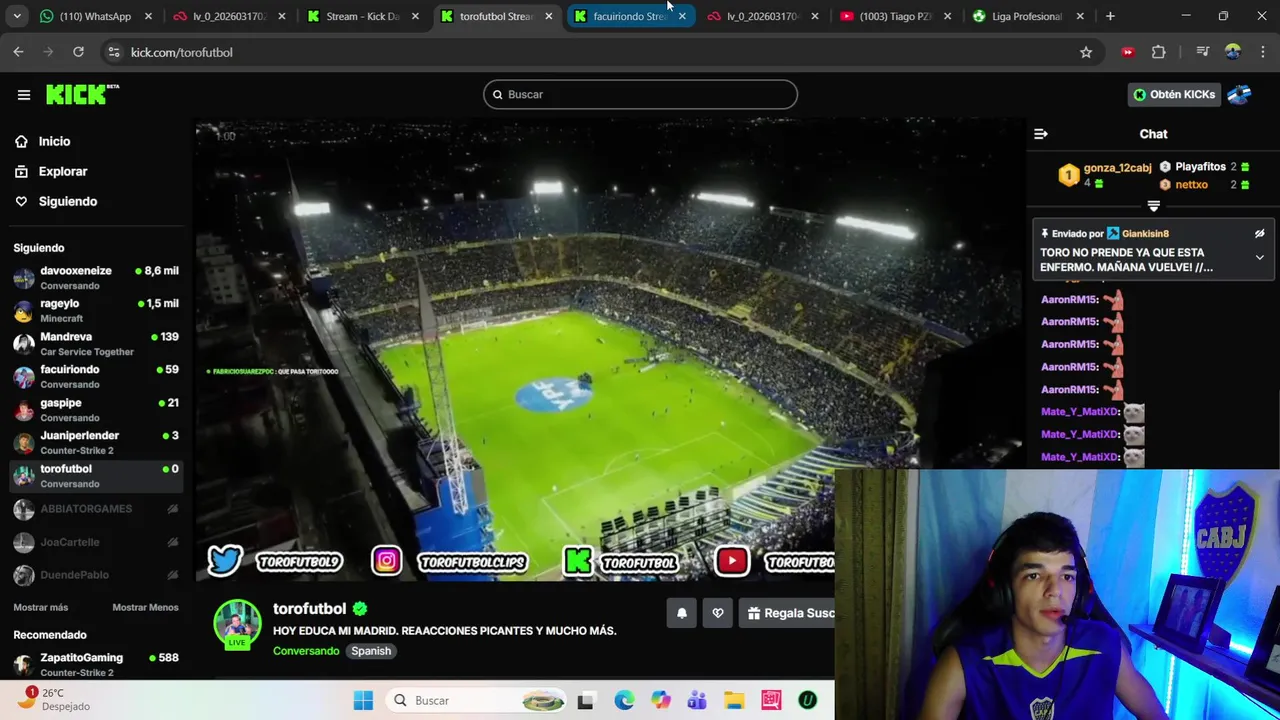Open a new browser tab

coord(1110,16)
